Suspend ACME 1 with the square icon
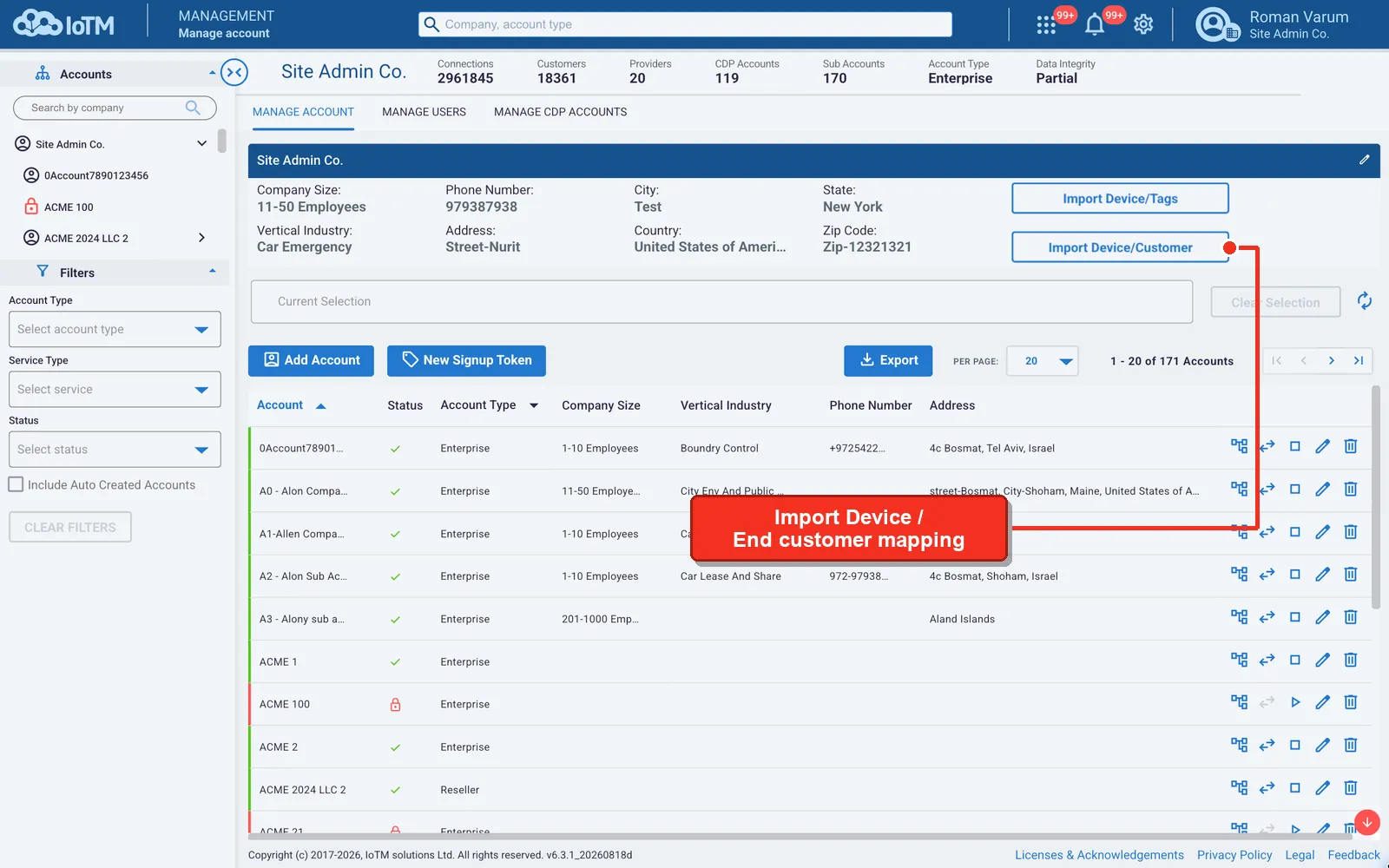This screenshot has width=1389, height=868. pos(1295,660)
